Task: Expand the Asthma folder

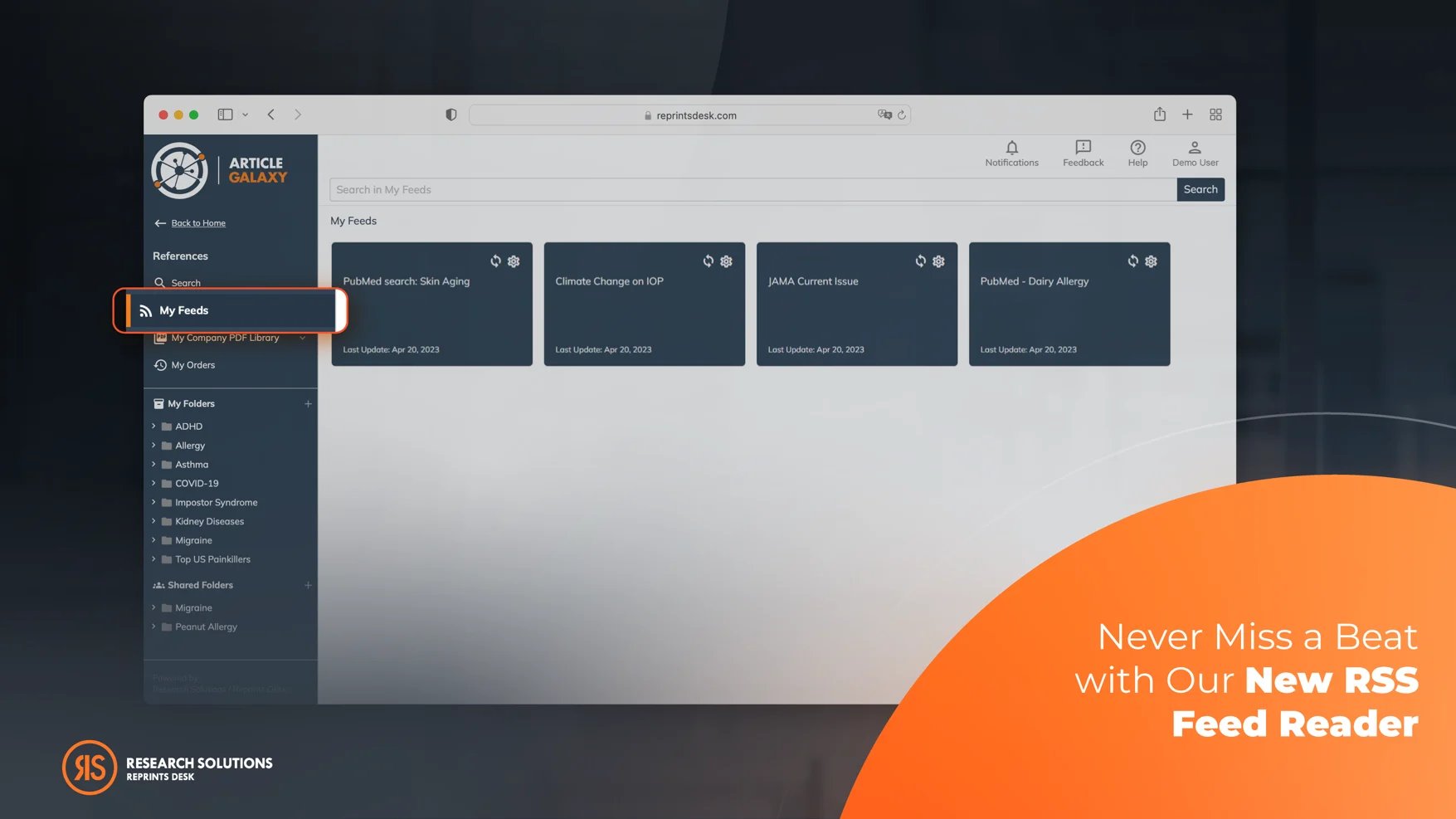Action: coord(153,464)
